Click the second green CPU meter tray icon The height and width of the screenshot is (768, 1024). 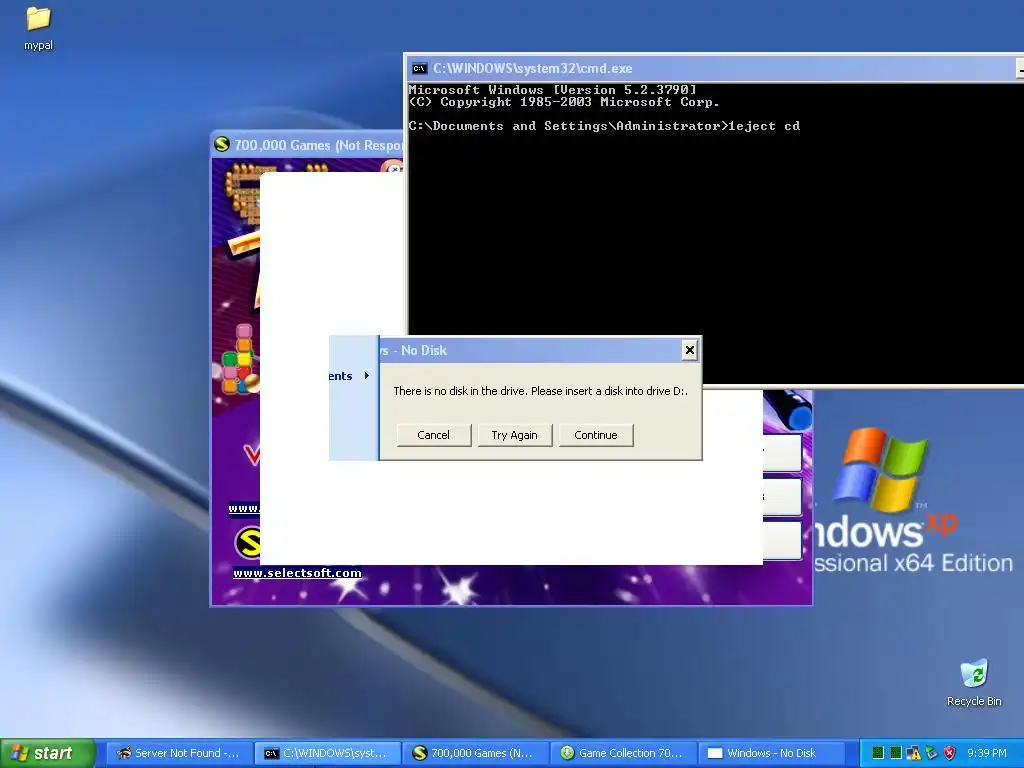pyautogui.click(x=896, y=753)
